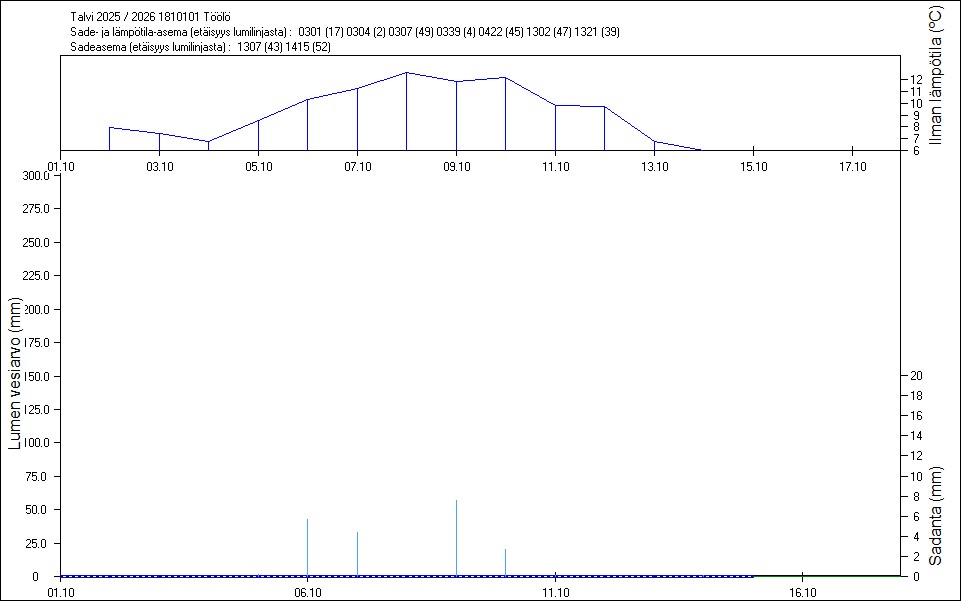The height and width of the screenshot is (601, 961).
Task: Click the chart title 'Talvi 2025 / 2026 1810101 Töölö'
Action: [151, 17]
